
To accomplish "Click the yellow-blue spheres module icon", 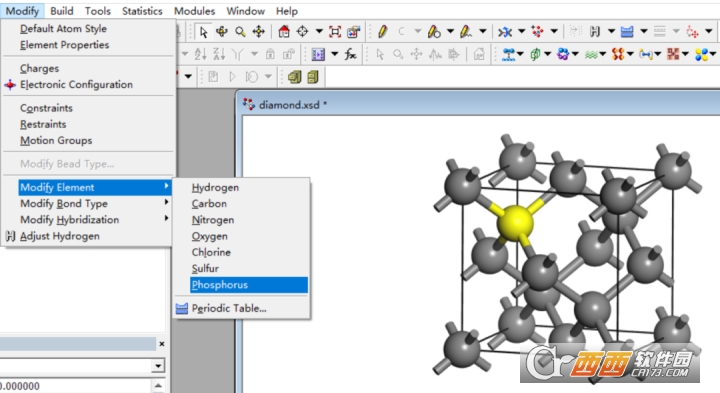I will point(701,55).
